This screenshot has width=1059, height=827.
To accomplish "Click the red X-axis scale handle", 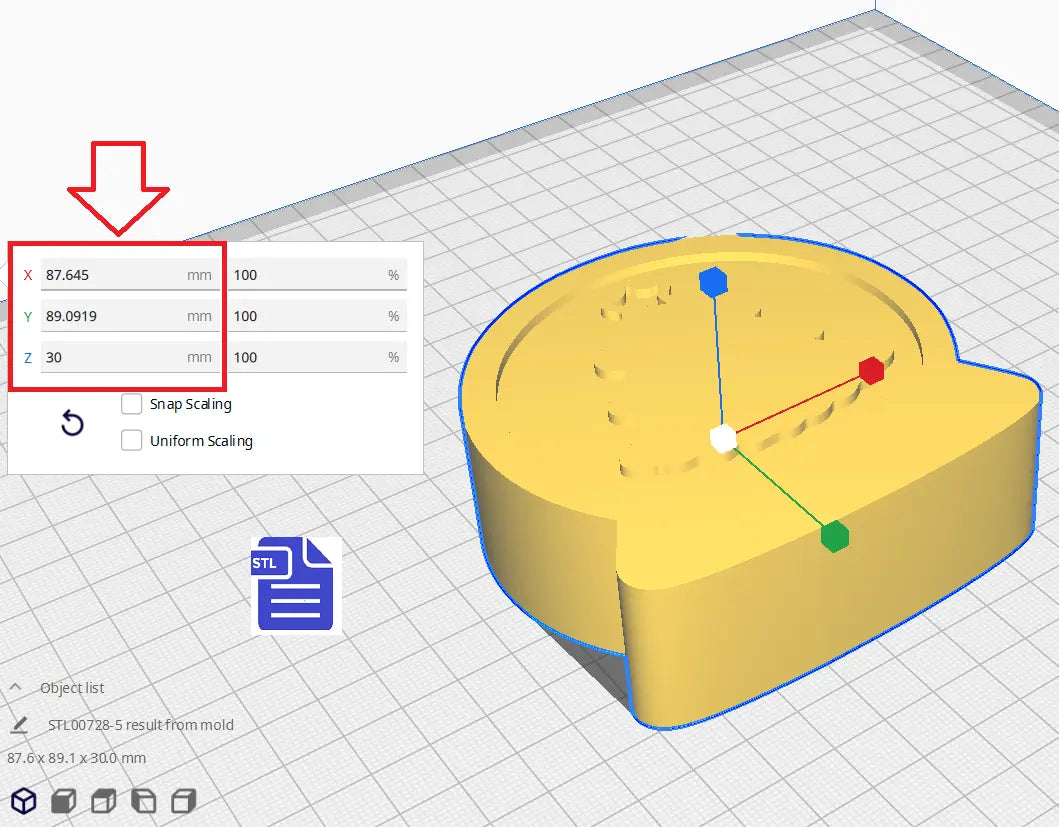I will pyautogui.click(x=871, y=370).
